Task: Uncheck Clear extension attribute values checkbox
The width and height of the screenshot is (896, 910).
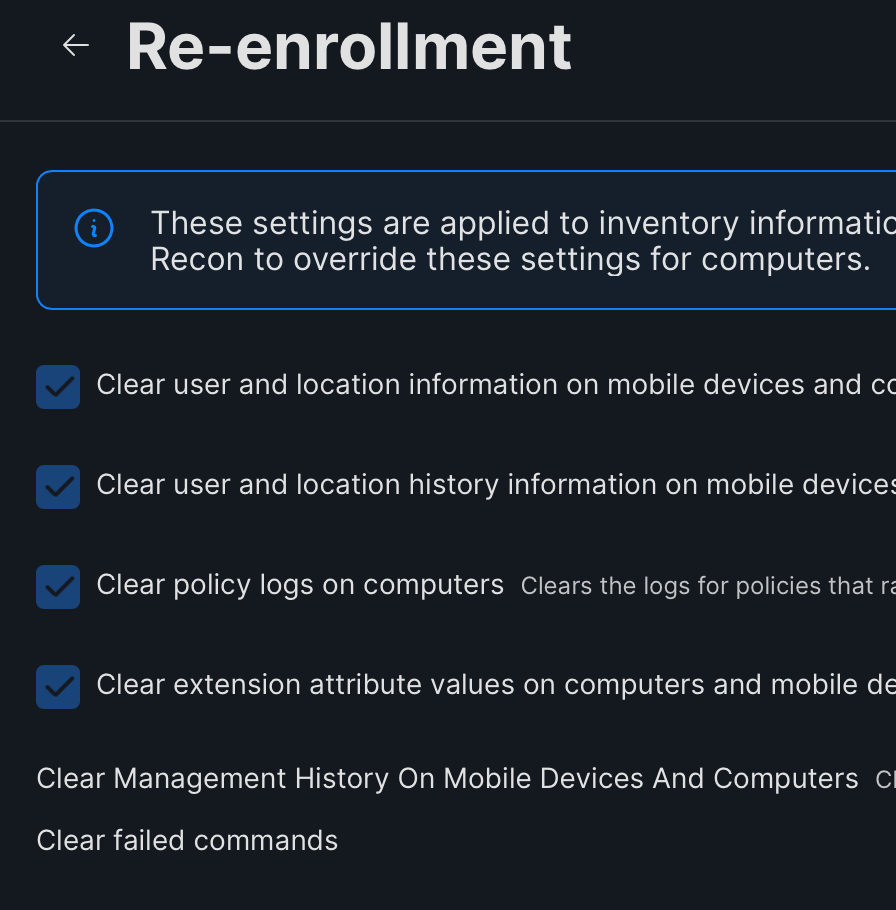Action: tap(58, 687)
